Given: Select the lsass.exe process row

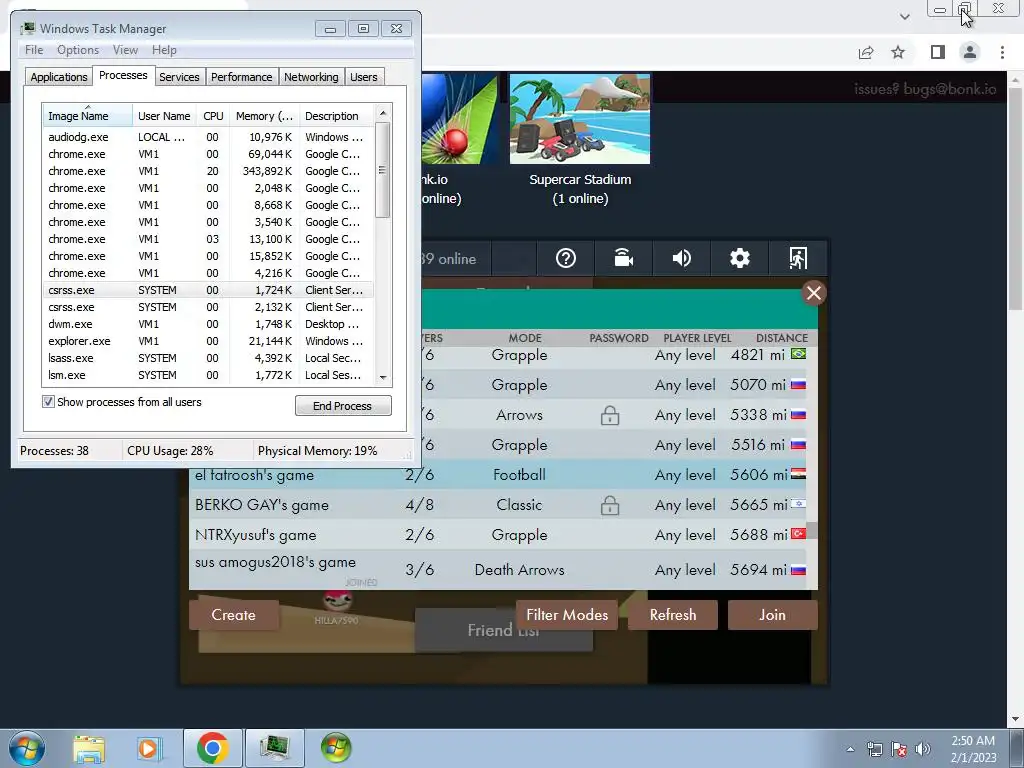Looking at the screenshot, I should pos(208,358).
